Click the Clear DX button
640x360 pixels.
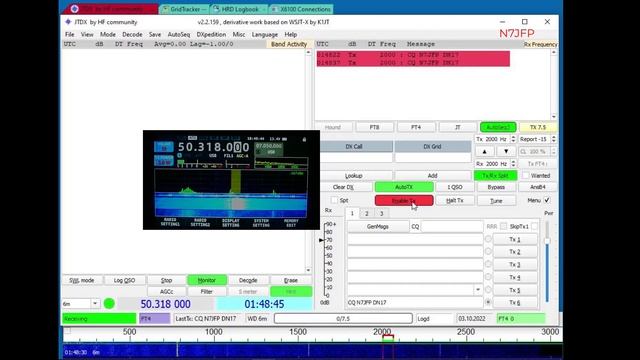coord(343,187)
